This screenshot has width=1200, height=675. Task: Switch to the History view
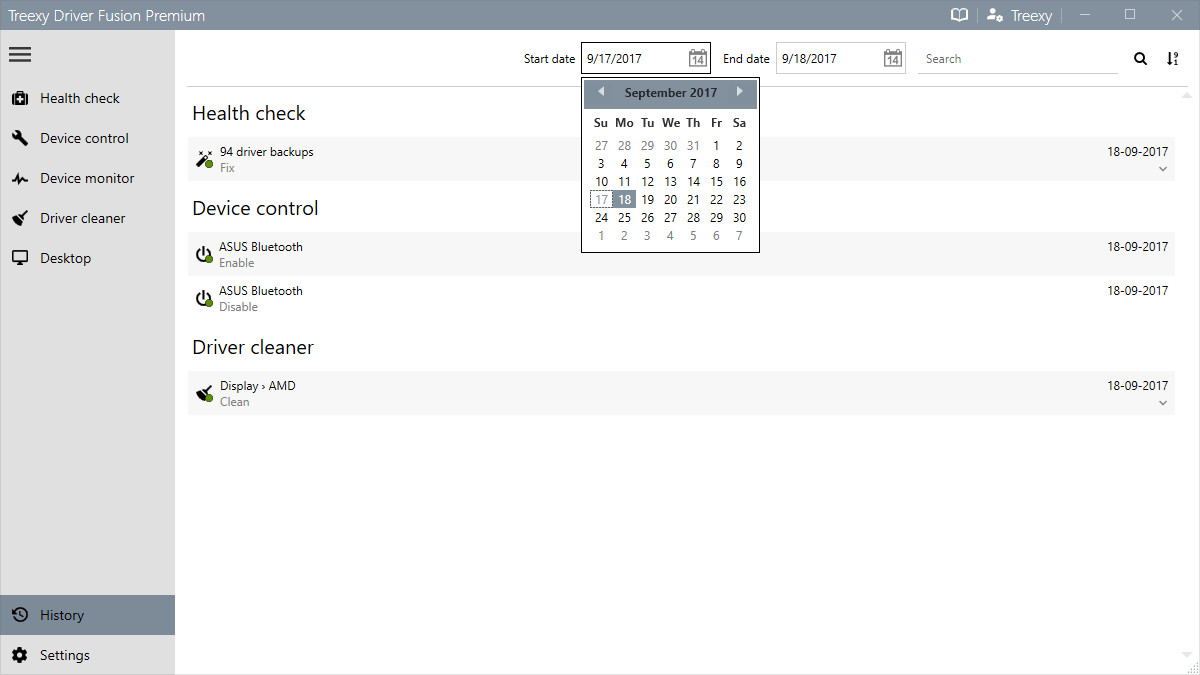point(61,615)
